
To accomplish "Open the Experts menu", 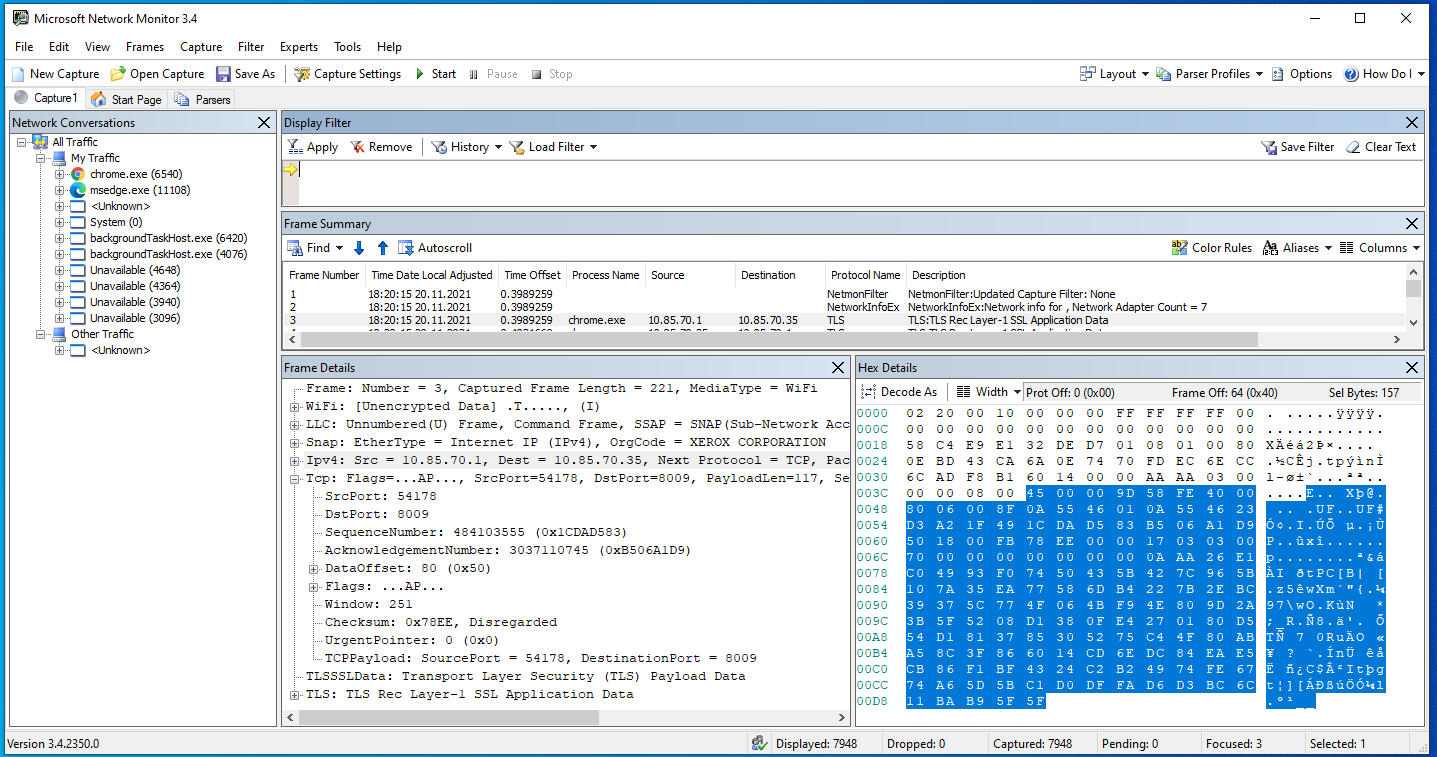I will [x=298, y=47].
